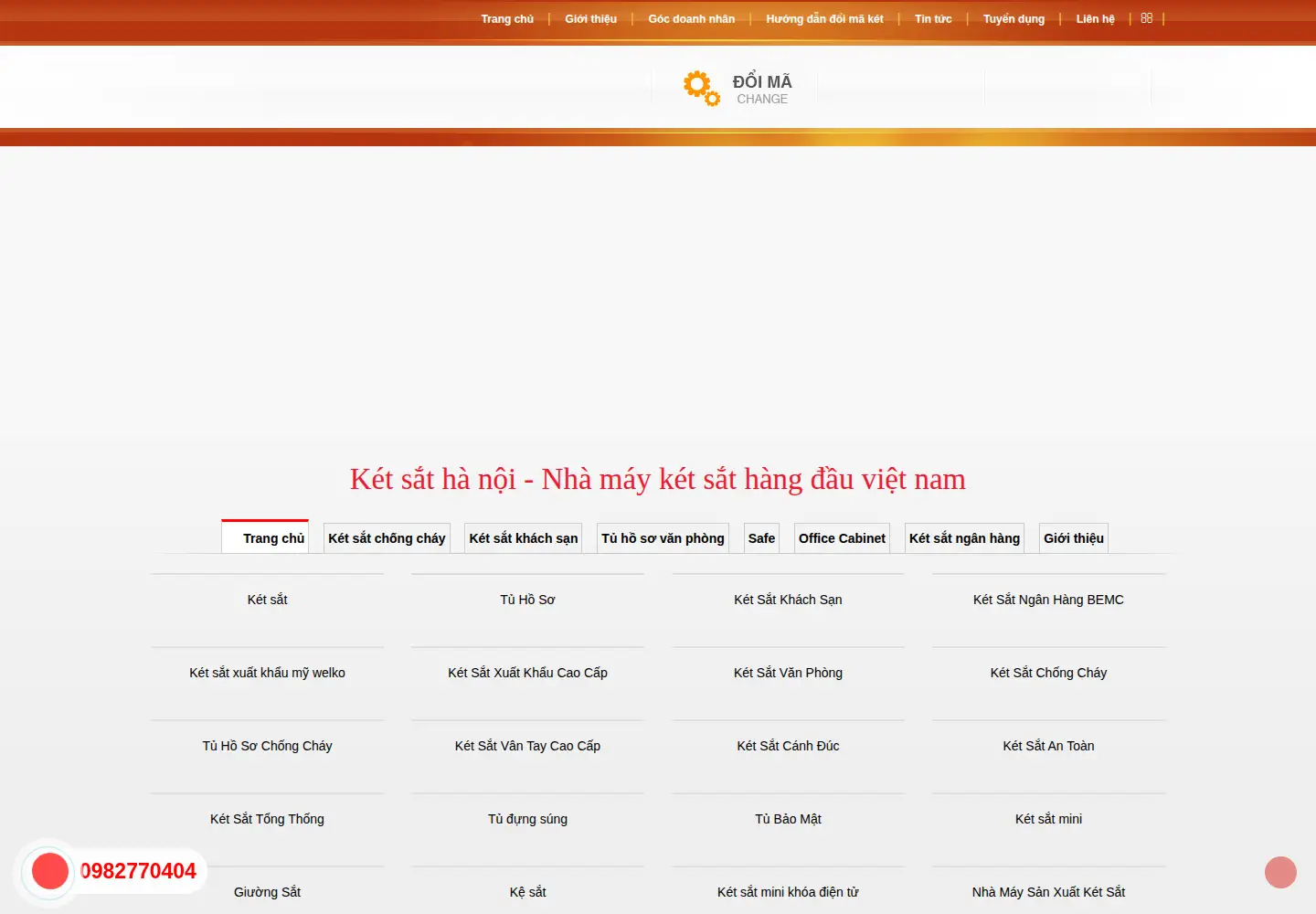The image size is (1316, 914).
Task: Select the Safe tab
Action: 761,538
